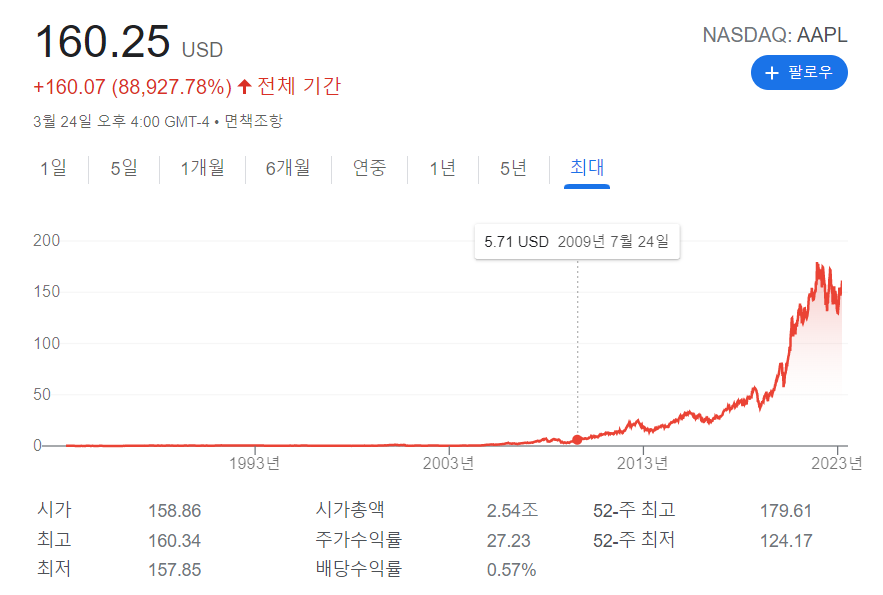Follow AAPL using the 팔로우 button
This screenshot has width=883, height=595.
click(799, 73)
